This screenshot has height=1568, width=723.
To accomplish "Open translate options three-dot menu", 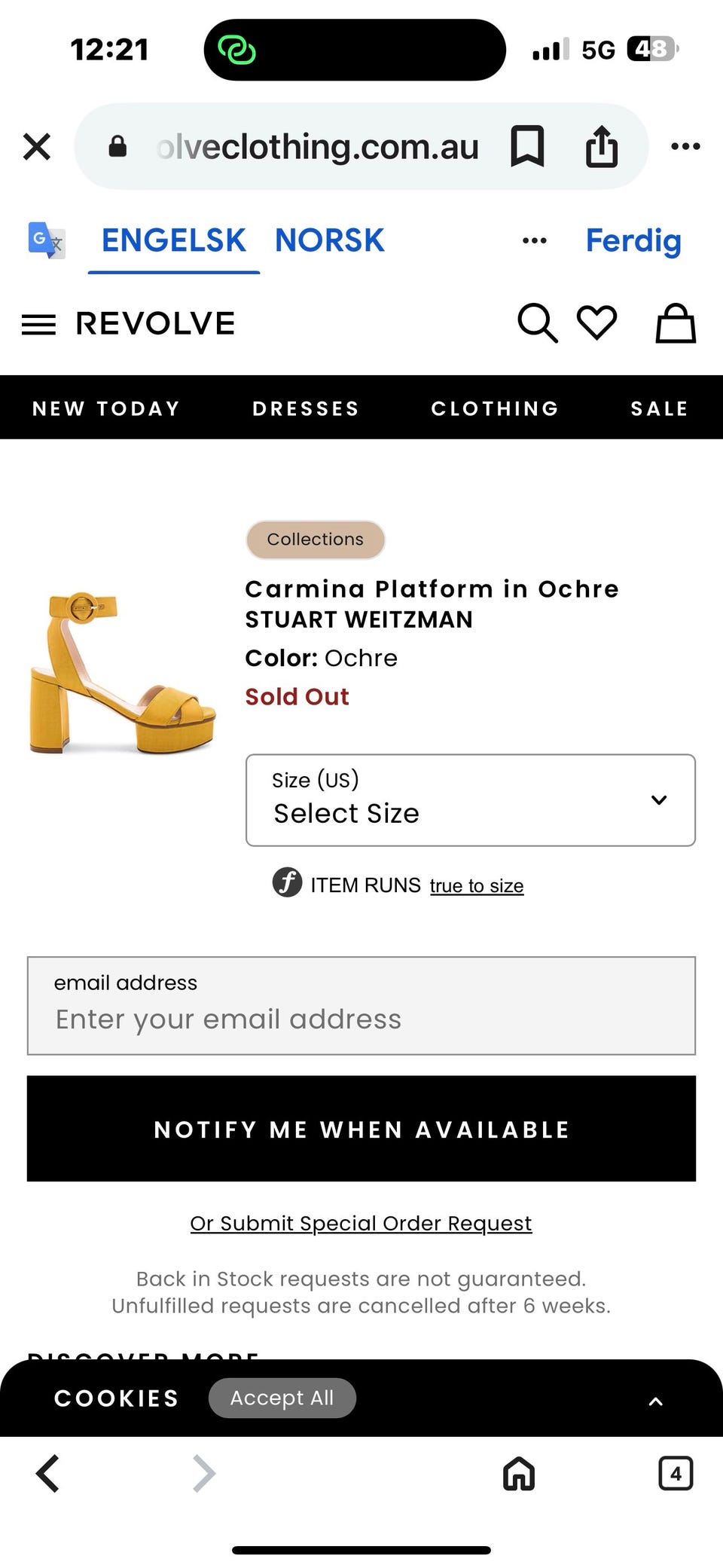I will (x=535, y=241).
